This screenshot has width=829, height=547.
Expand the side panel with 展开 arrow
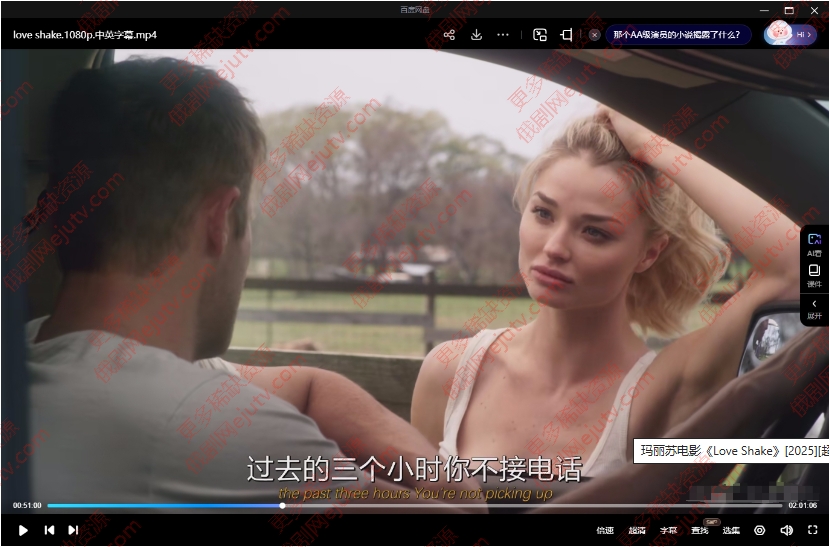point(814,309)
